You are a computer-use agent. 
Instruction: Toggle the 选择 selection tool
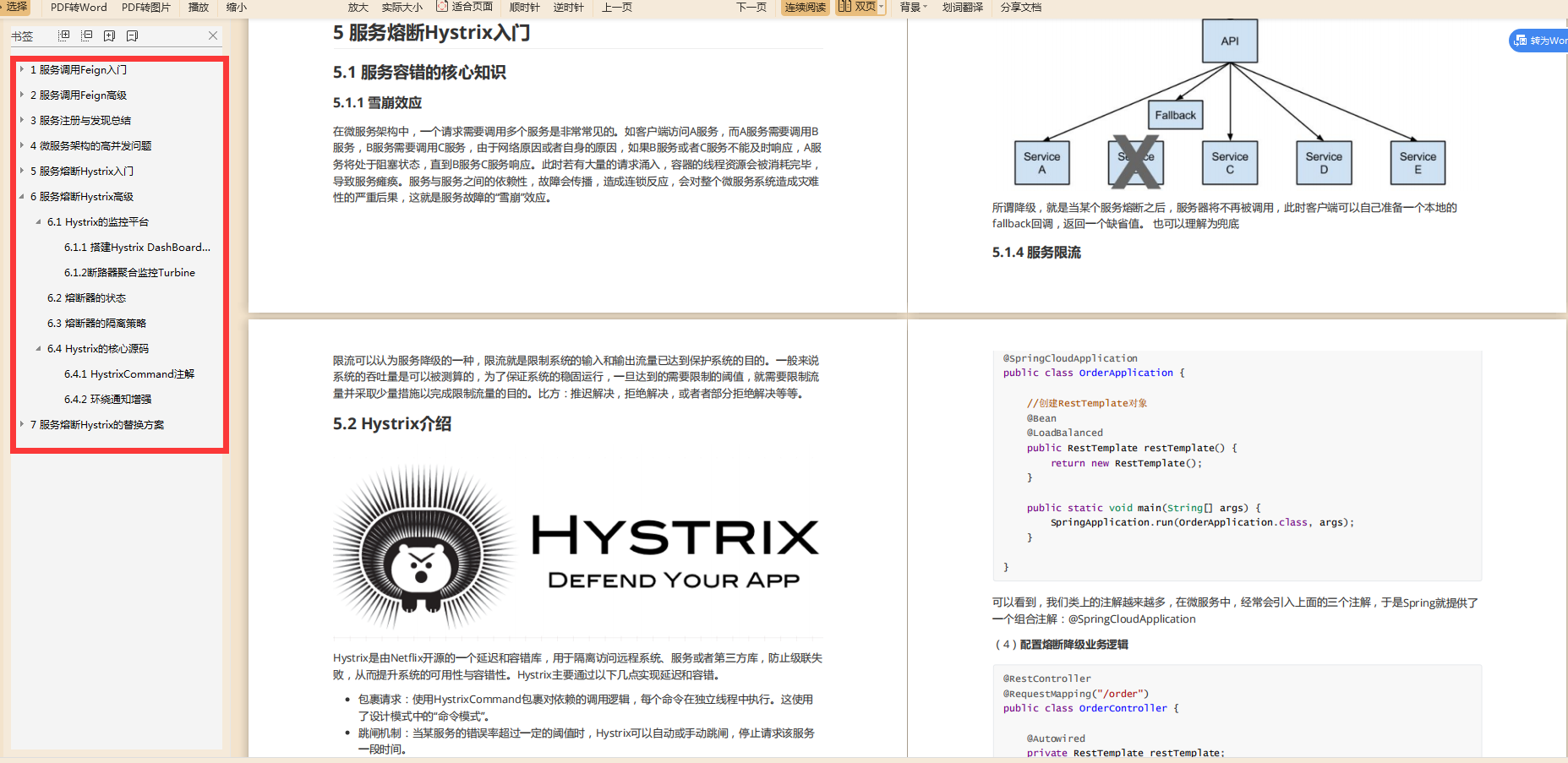click(17, 7)
